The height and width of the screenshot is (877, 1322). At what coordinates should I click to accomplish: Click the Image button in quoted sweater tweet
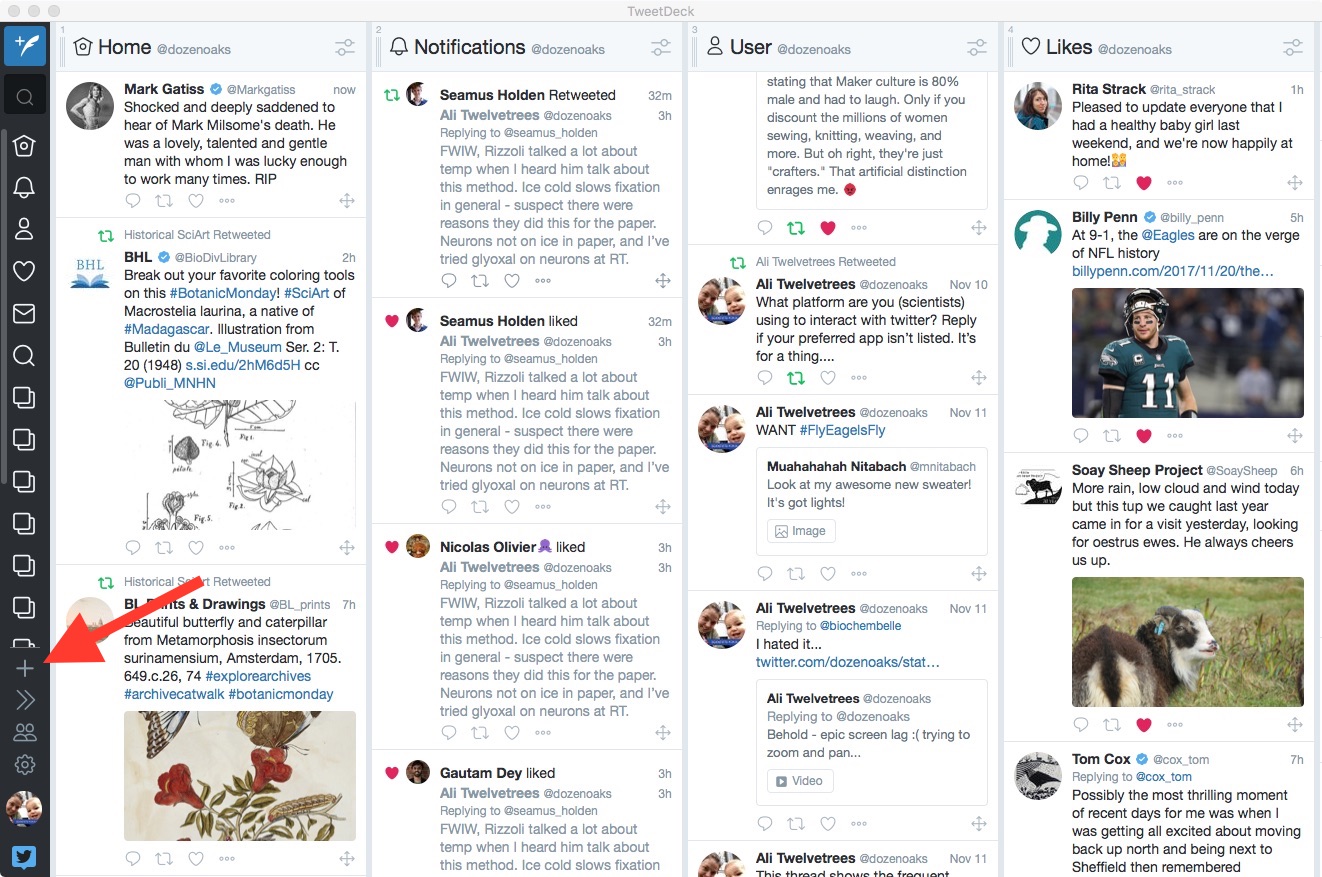(x=801, y=531)
